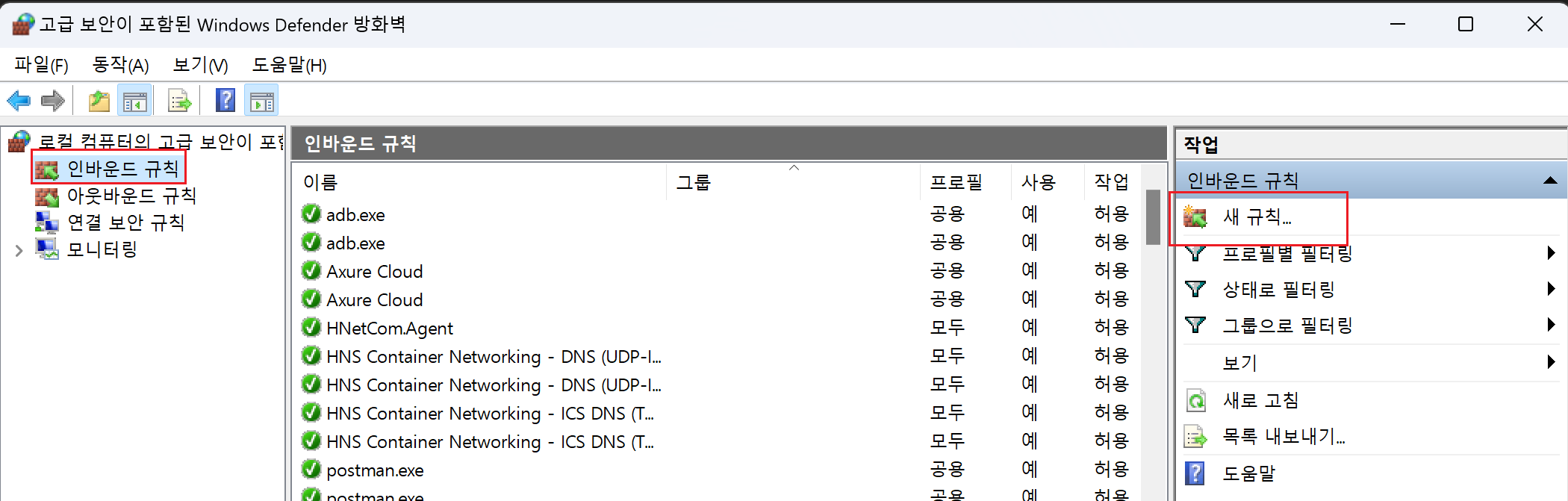Click the Back arrow toolbar icon
This screenshot has height=501, width=1568.
tap(19, 100)
